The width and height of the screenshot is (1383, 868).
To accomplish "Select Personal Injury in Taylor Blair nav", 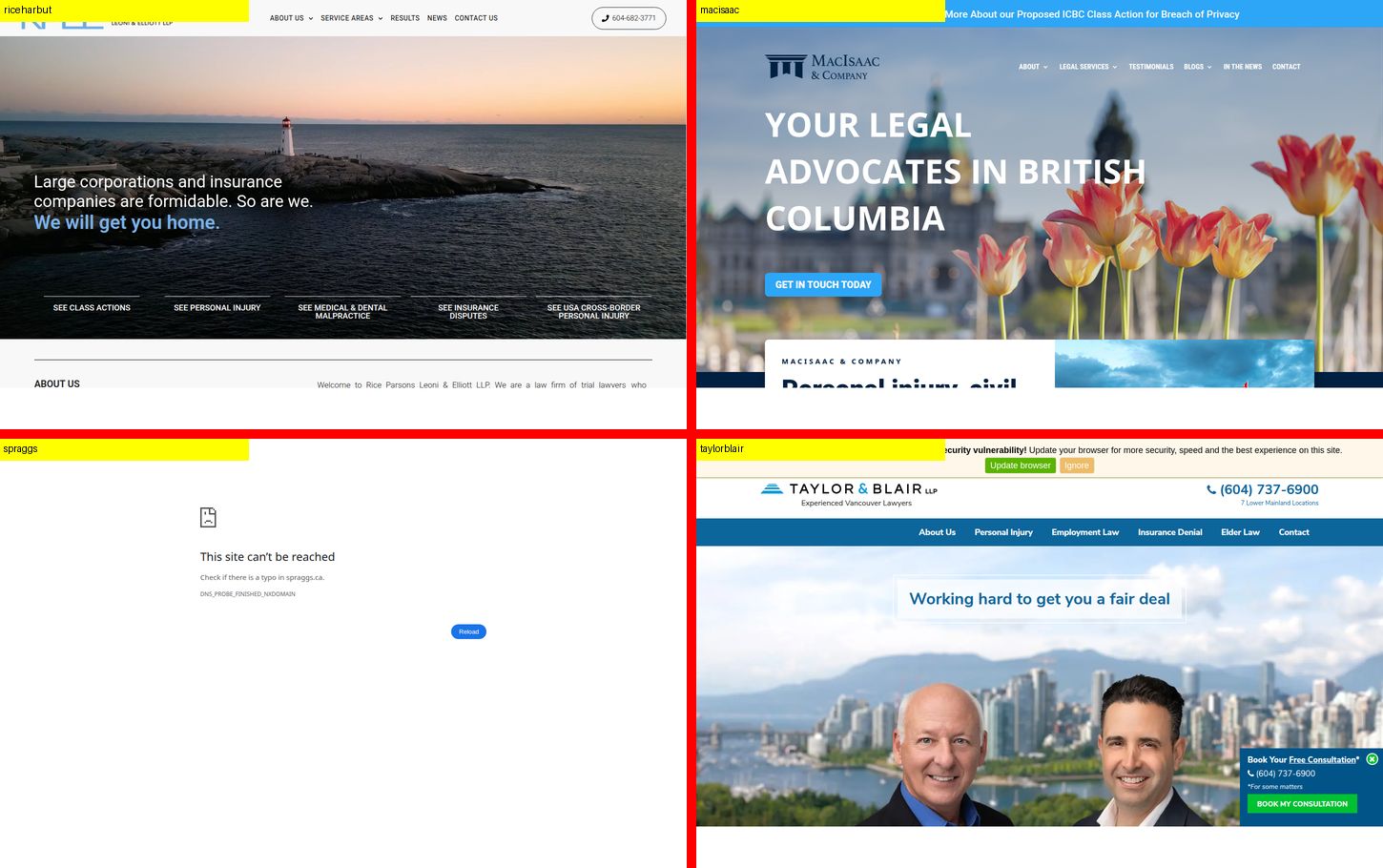I will [1003, 532].
